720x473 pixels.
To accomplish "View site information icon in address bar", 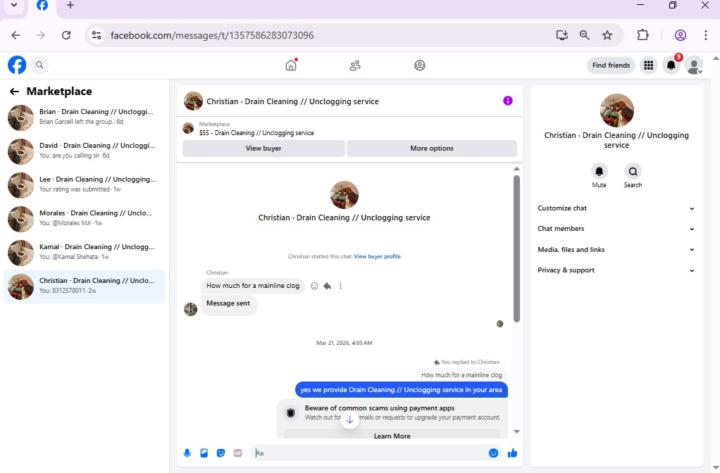I will [x=96, y=35].
